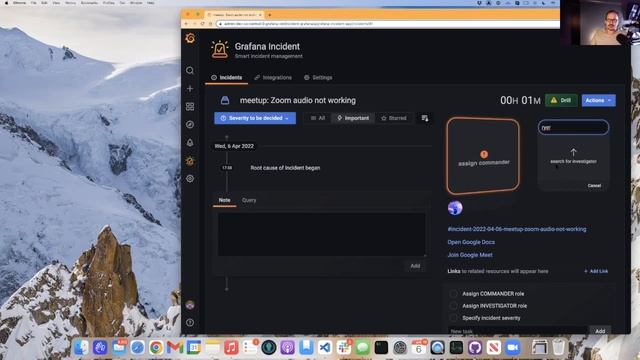Screen dimensions: 640x360
Task: Click the participant avatar under assign commander
Action: tap(455, 208)
